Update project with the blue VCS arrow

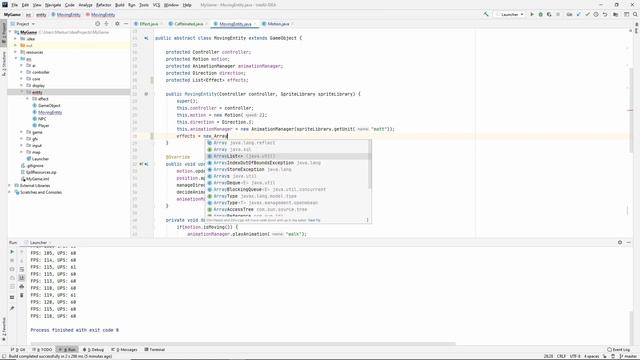(578, 14)
